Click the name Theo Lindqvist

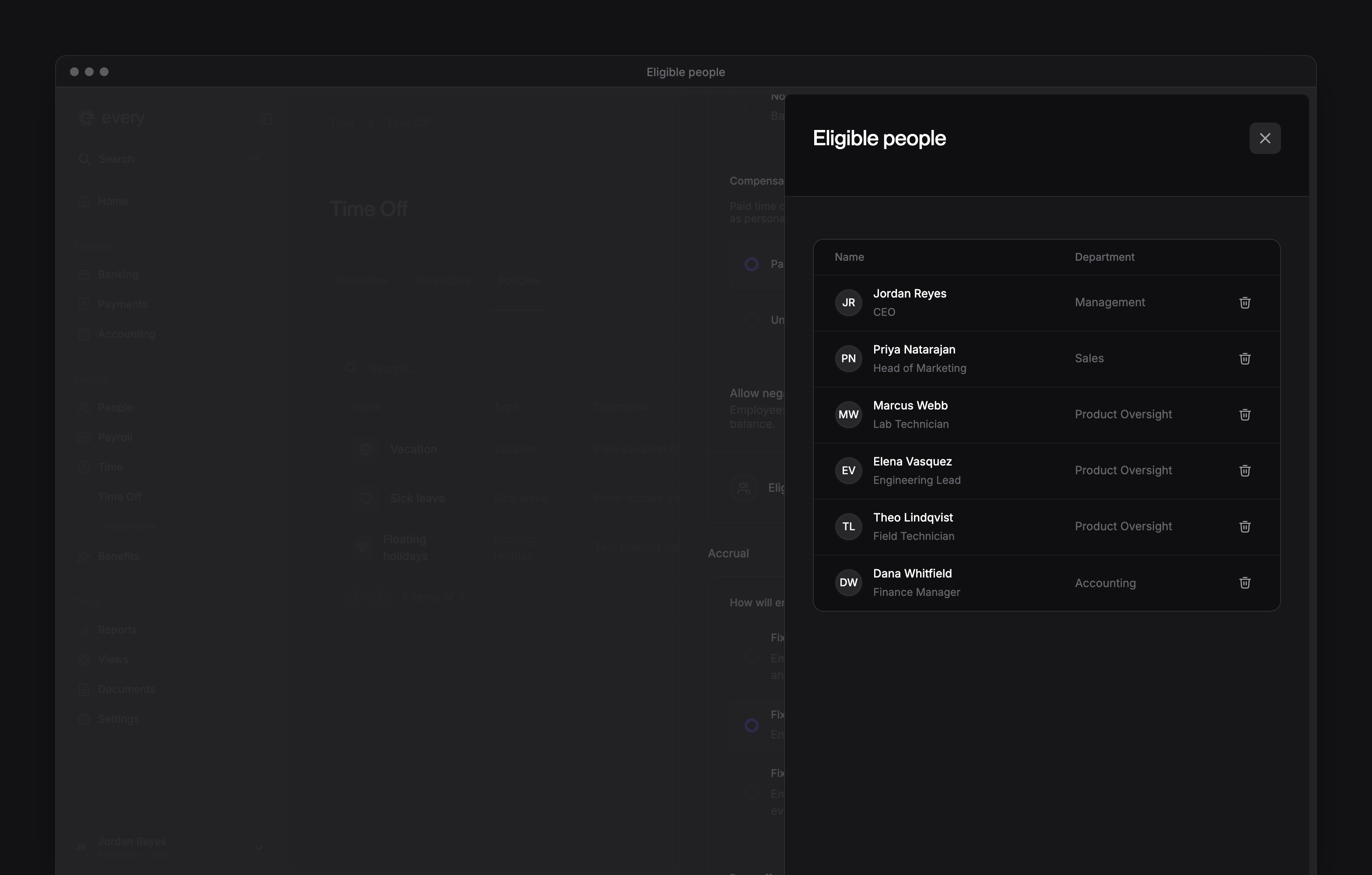click(x=913, y=518)
